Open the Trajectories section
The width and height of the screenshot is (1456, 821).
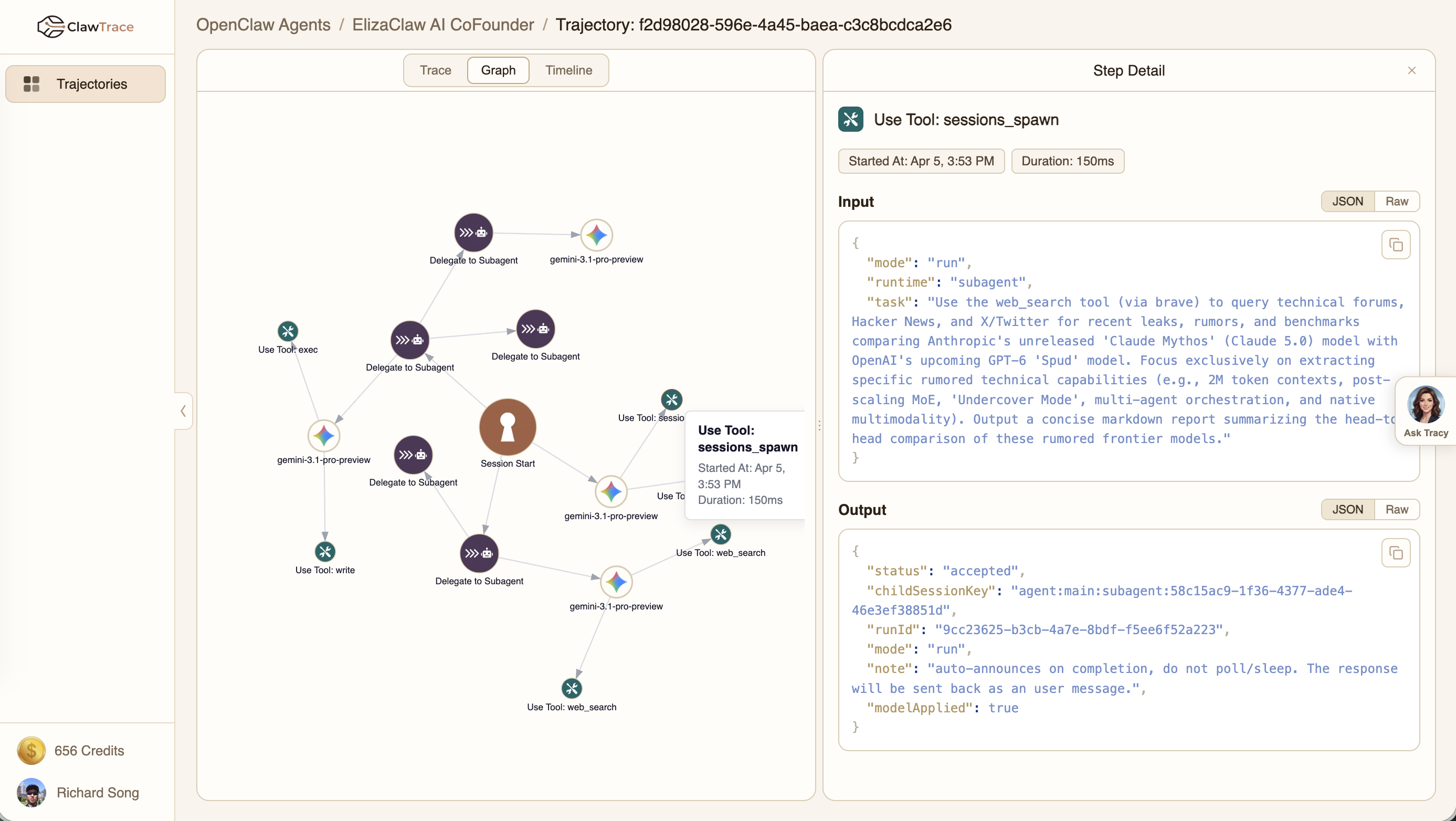[x=86, y=83]
